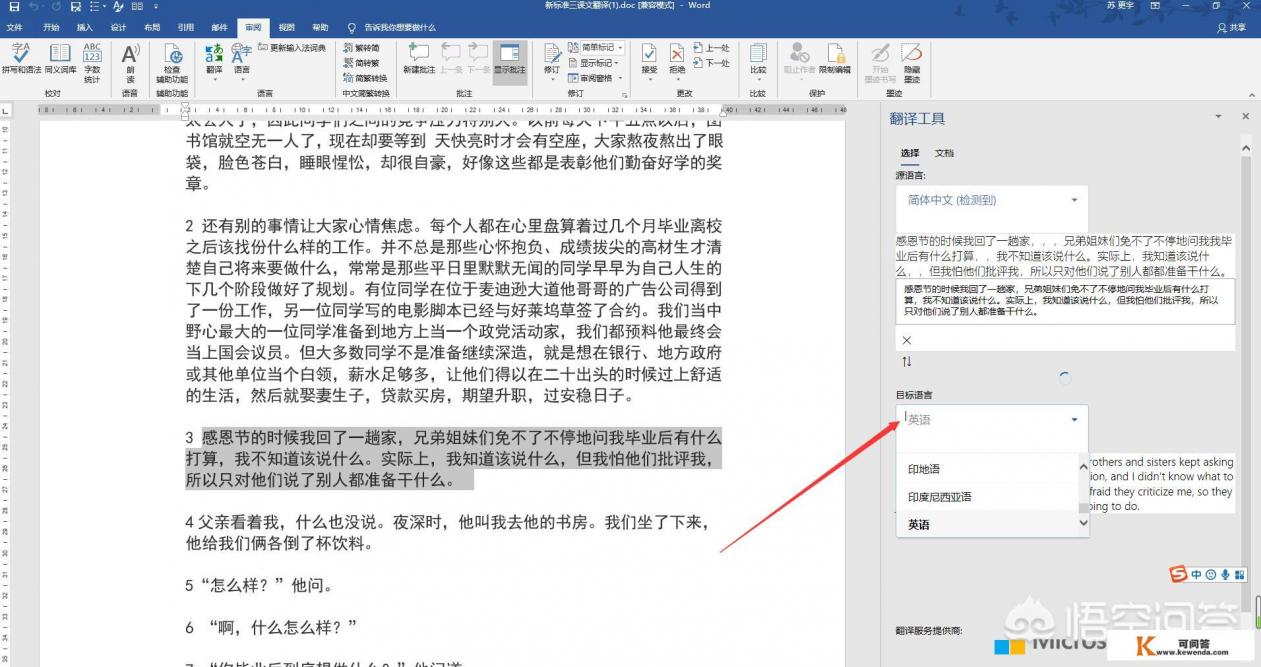Screen dimensions: 1261x667
Task: Open the Language menu (语言)
Action: click(x=242, y=61)
